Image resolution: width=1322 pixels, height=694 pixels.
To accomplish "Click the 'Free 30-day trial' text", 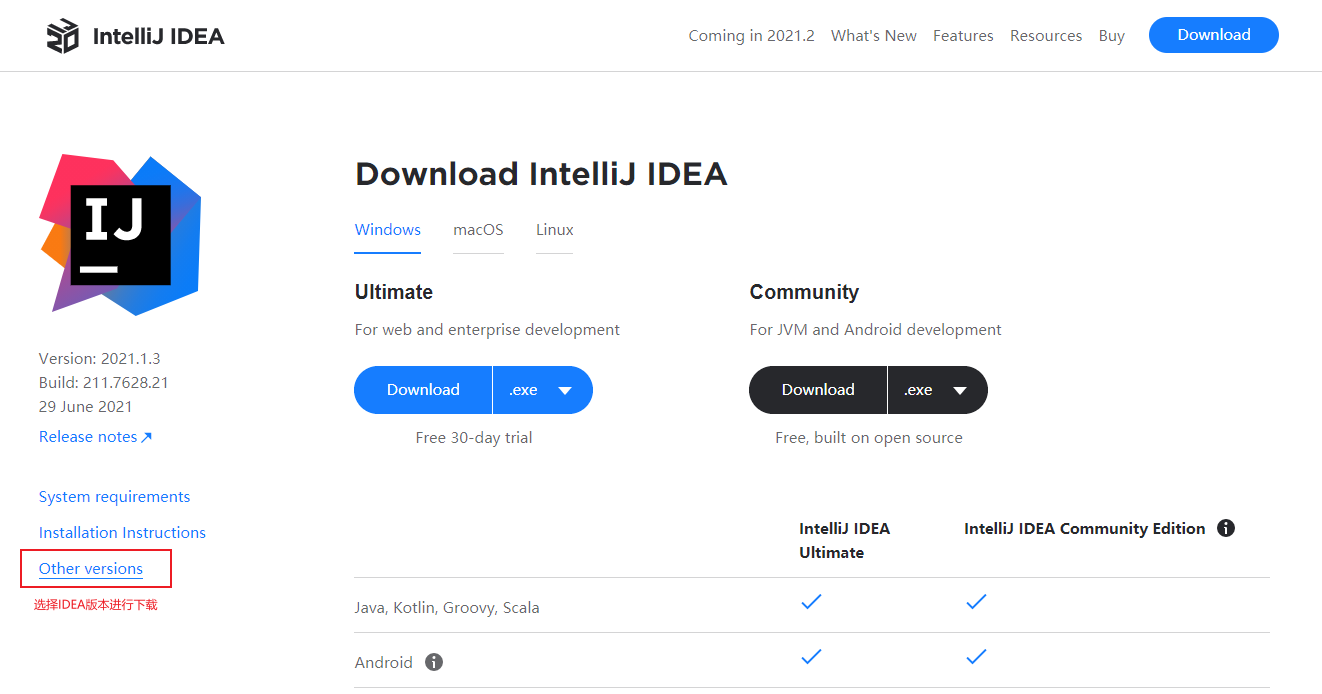I will point(474,437).
